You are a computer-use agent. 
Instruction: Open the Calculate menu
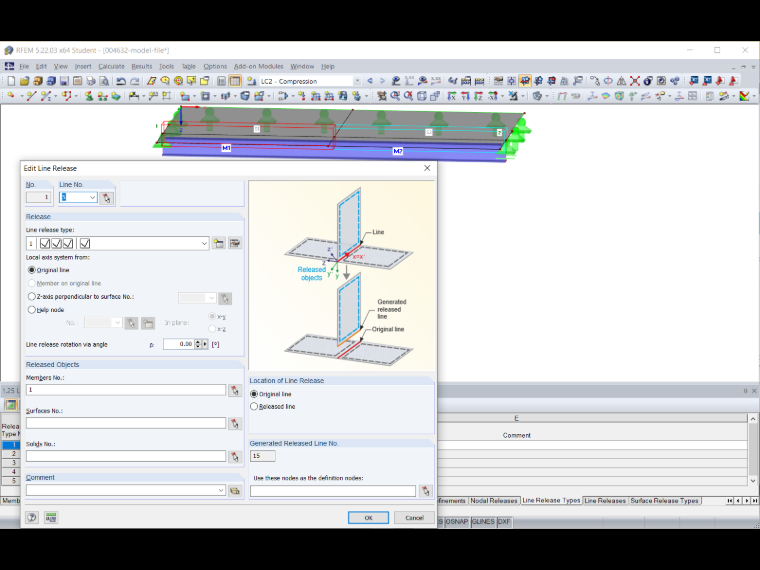click(x=111, y=66)
